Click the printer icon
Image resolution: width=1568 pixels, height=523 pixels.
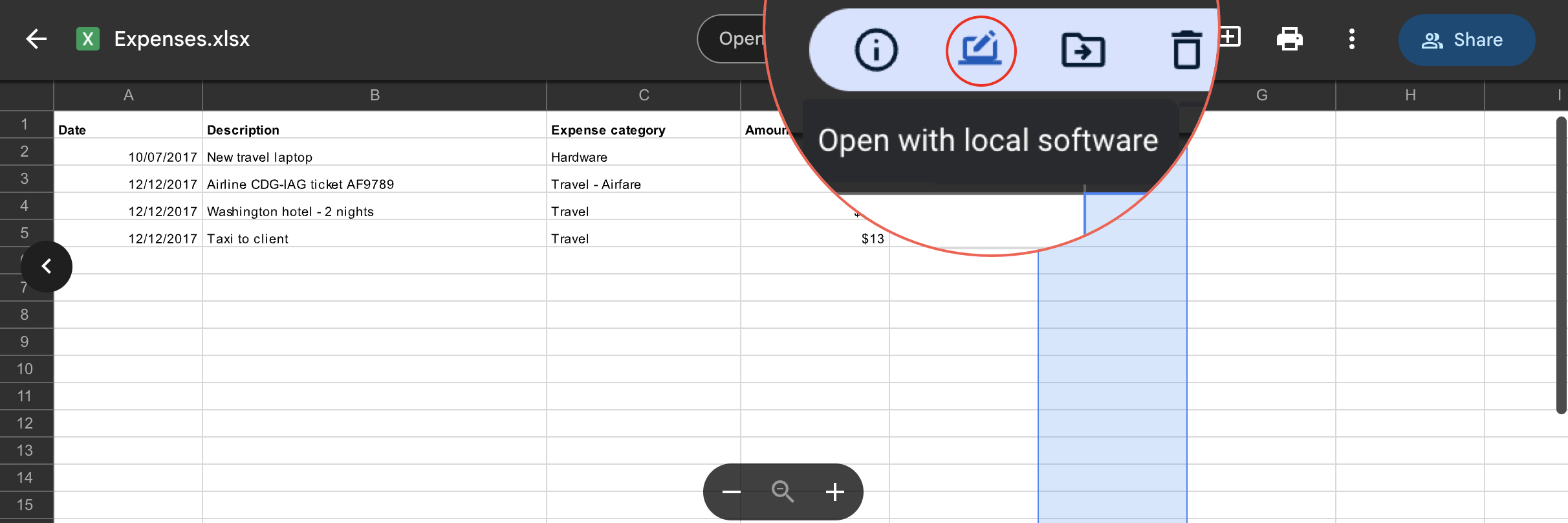[x=1289, y=39]
